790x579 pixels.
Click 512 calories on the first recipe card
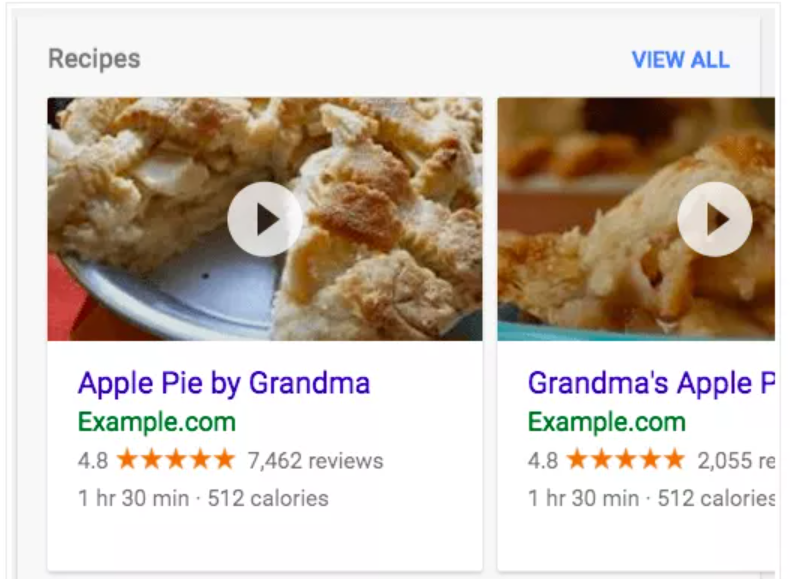click(x=268, y=497)
